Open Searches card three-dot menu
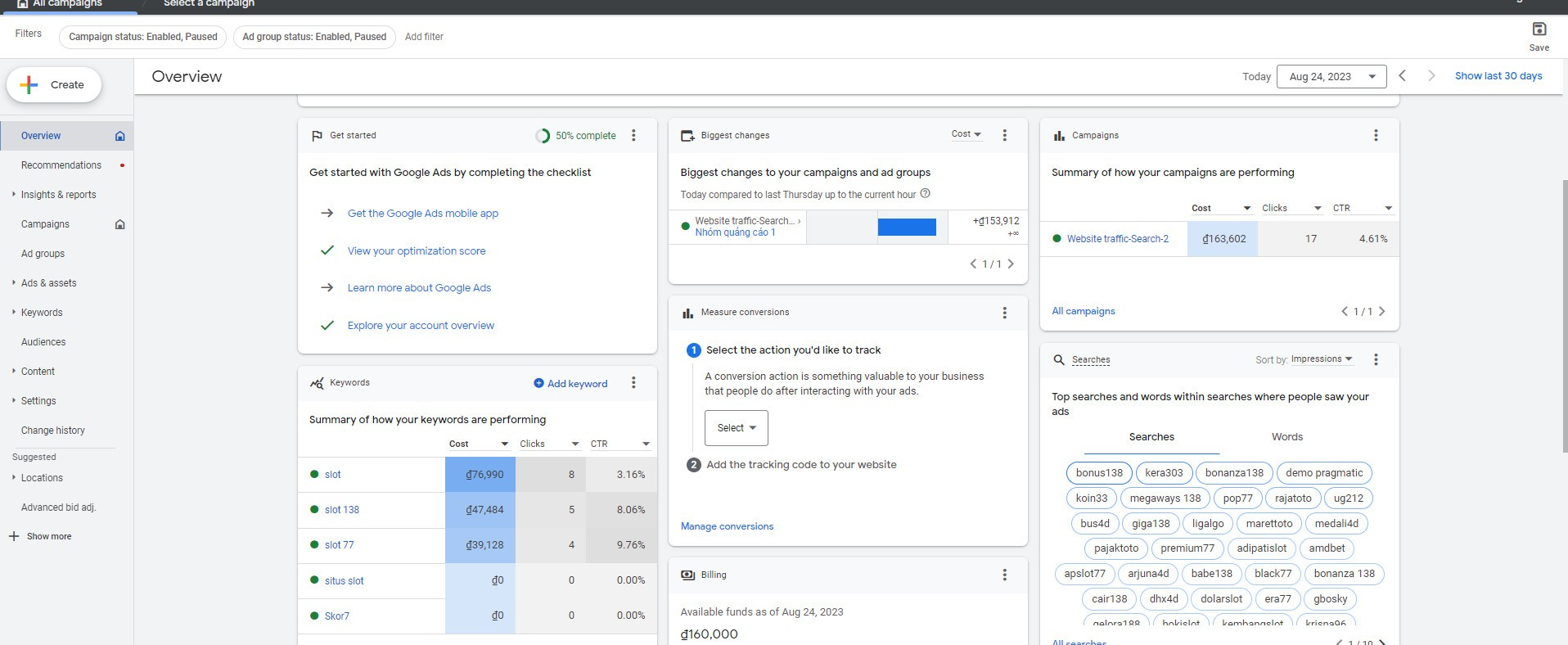Screen dimensions: 1568x645 [1376, 360]
